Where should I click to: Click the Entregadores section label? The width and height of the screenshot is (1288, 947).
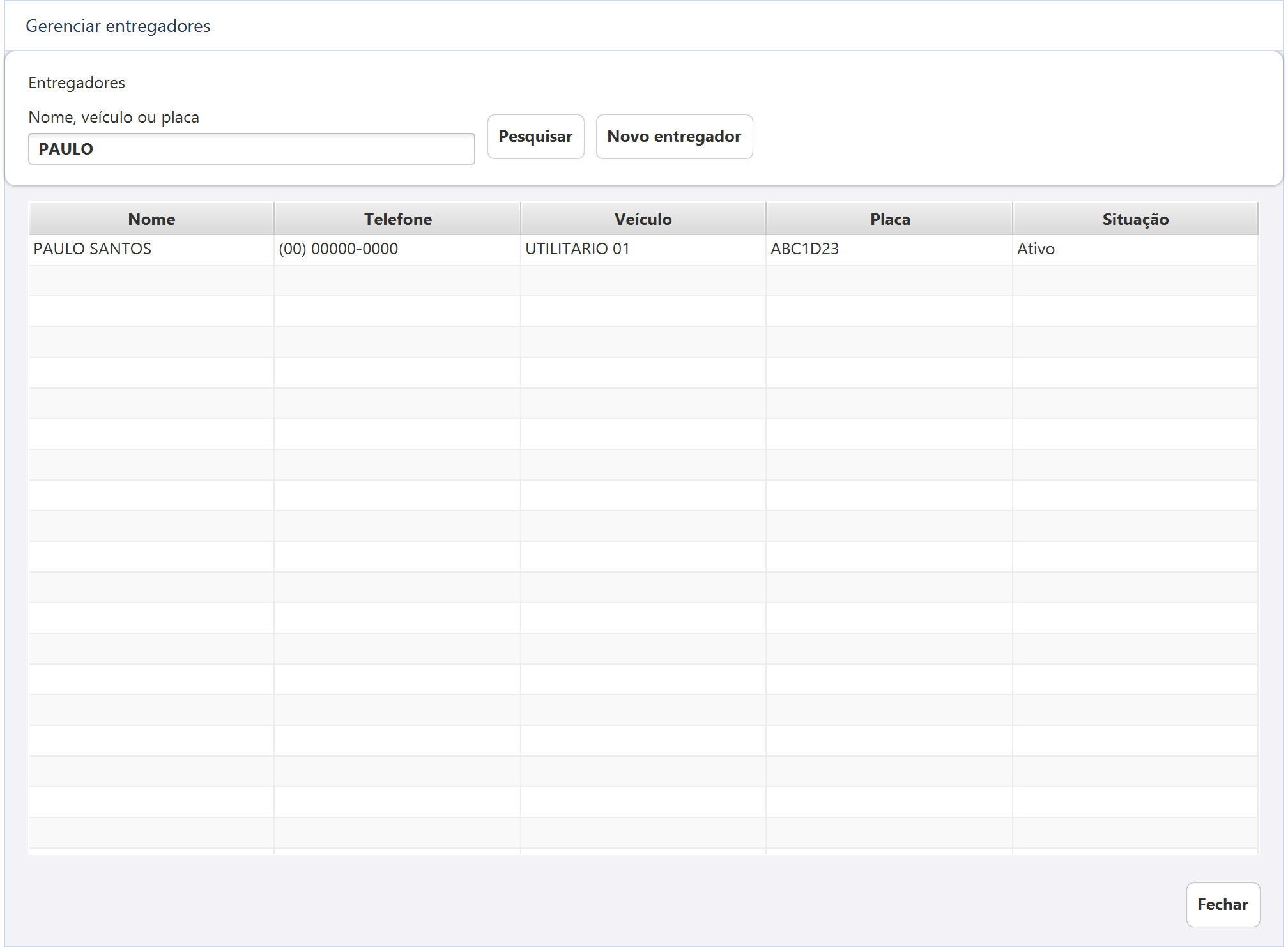77,82
